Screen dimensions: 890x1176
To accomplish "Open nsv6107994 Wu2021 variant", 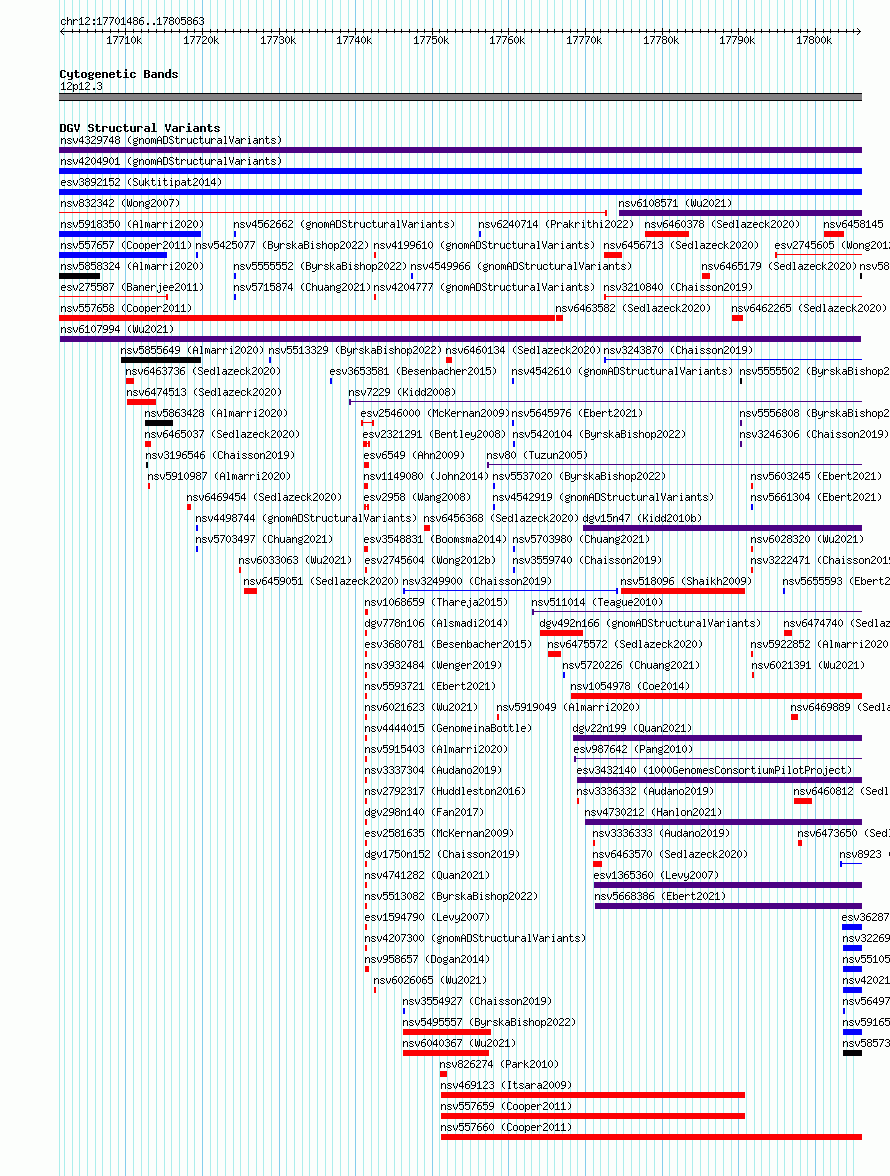I will (117, 329).
